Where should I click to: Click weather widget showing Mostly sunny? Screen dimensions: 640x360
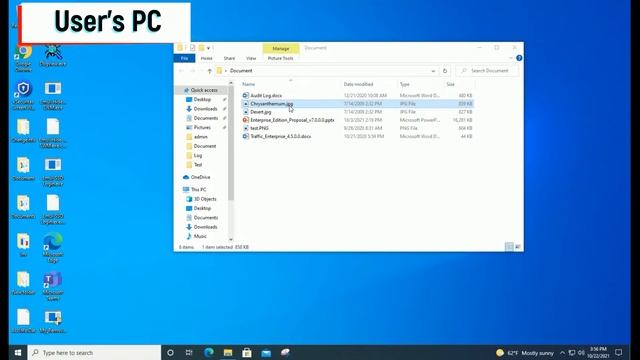(x=525, y=353)
